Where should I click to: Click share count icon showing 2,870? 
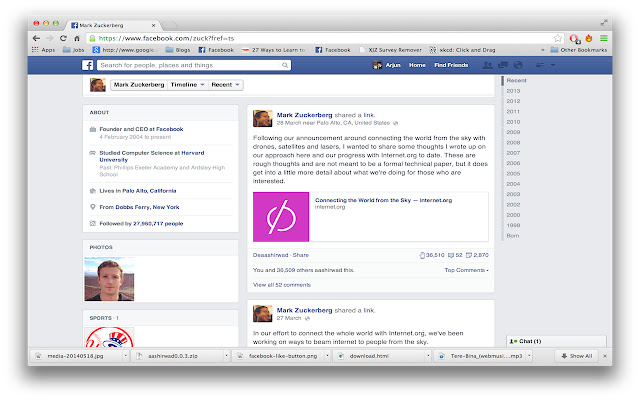[469, 255]
